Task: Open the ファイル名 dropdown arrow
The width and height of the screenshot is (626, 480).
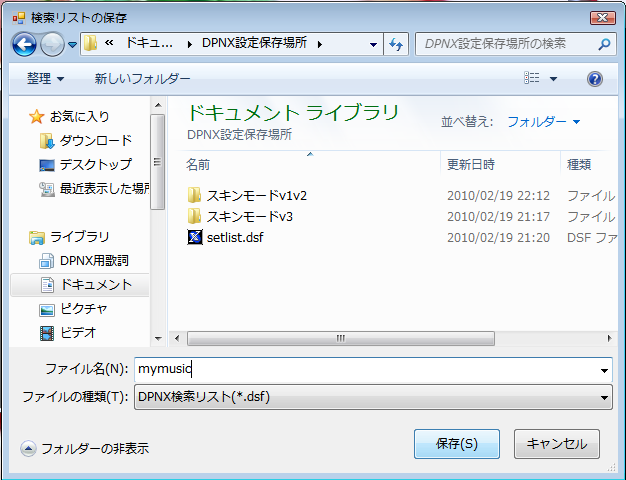Action: tap(604, 370)
